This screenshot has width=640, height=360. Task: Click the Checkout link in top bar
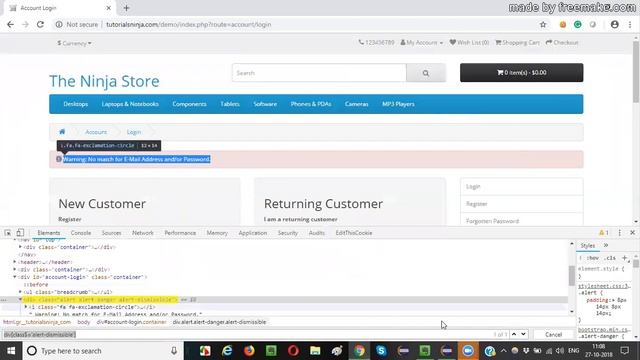click(562, 42)
